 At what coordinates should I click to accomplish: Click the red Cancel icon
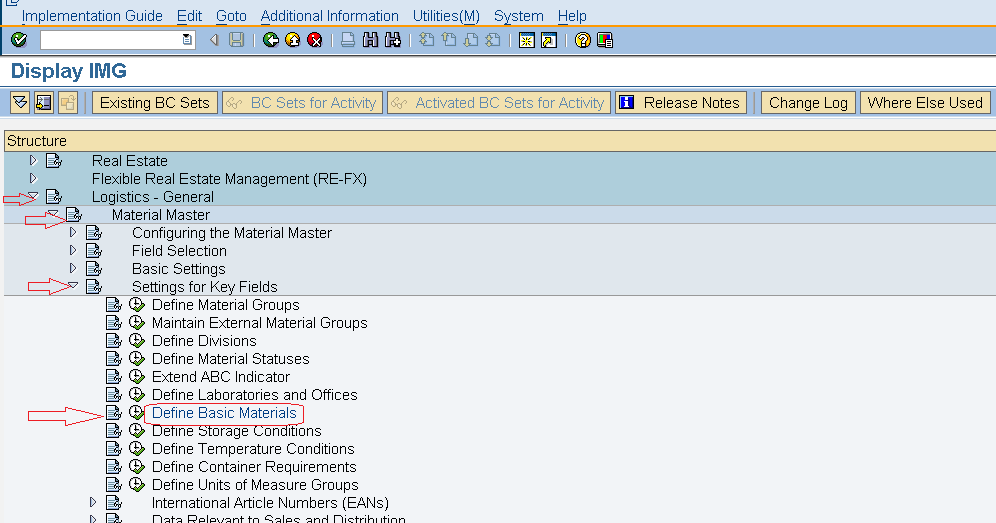click(x=314, y=40)
